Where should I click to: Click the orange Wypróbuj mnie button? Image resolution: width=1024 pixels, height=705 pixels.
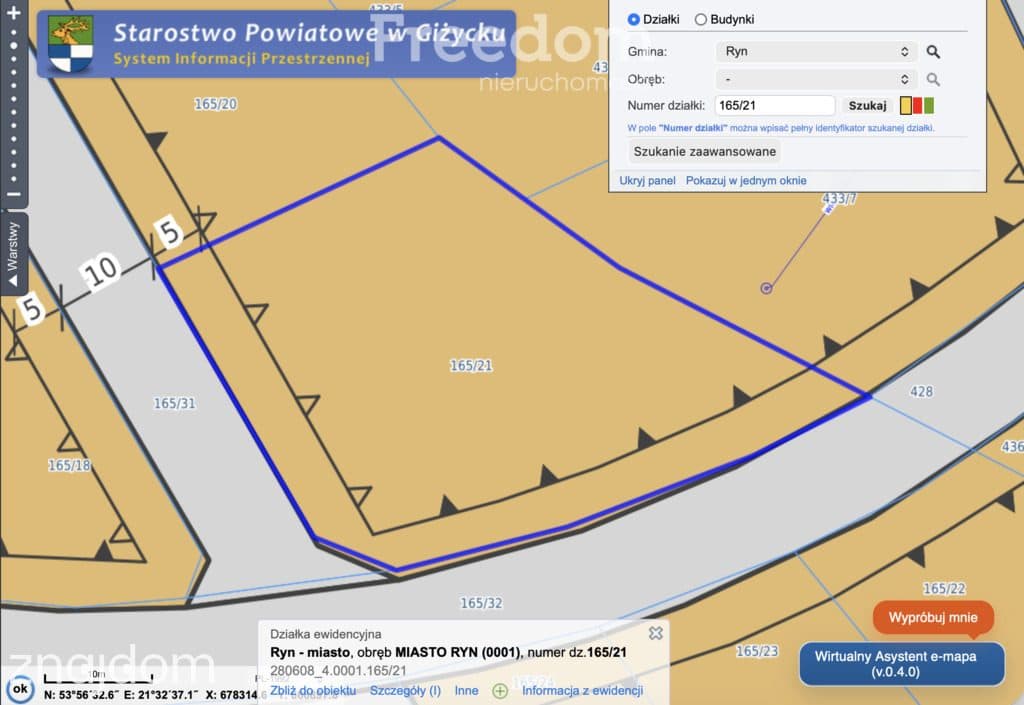coord(933,618)
